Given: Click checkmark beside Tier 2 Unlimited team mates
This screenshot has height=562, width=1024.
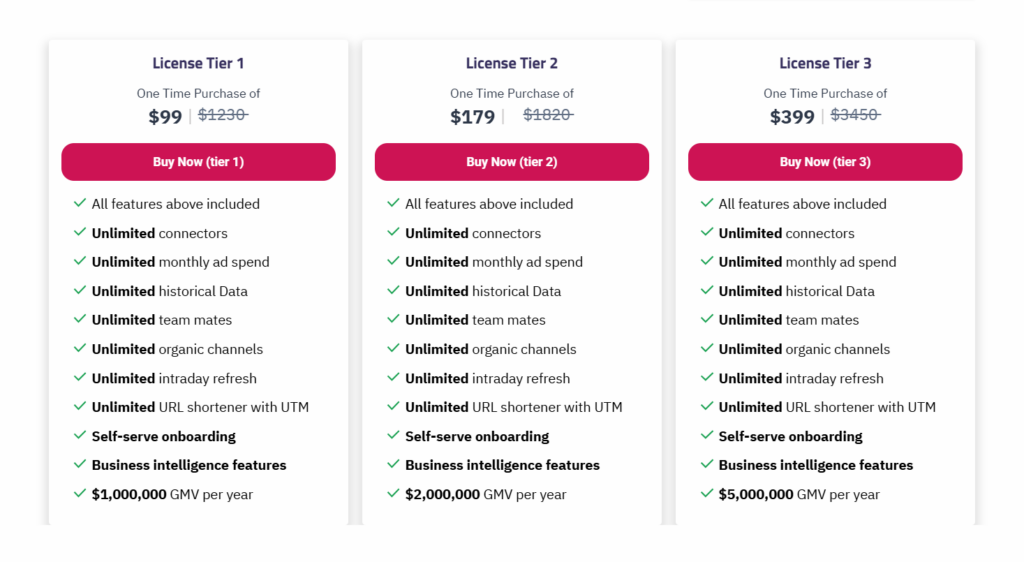Looking at the screenshot, I should pyautogui.click(x=393, y=319).
